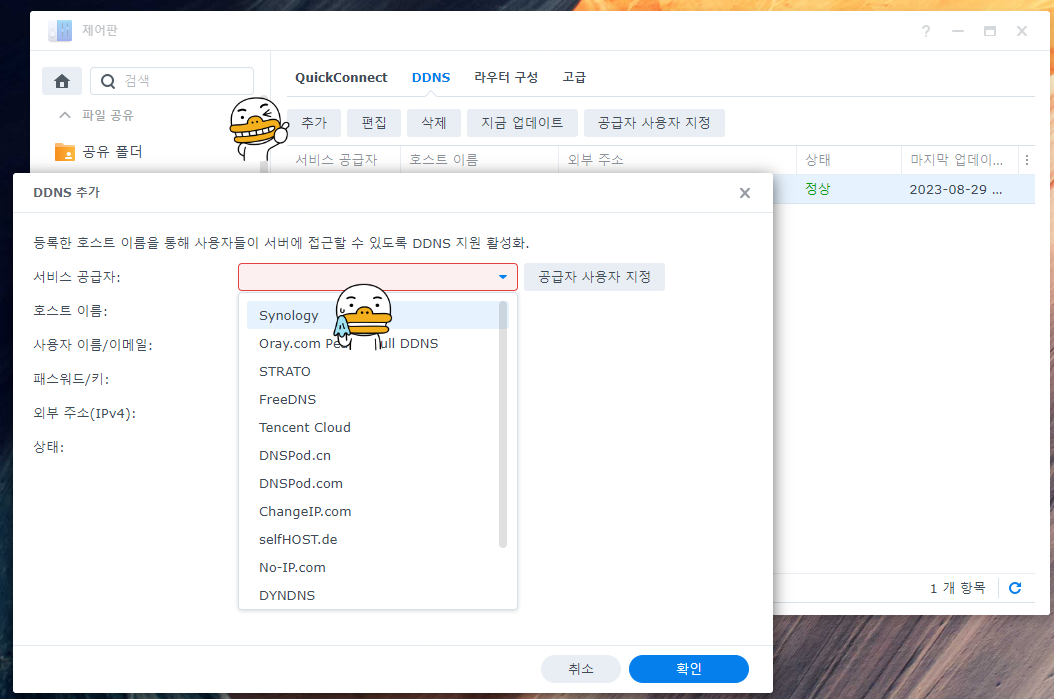Click the Control Panel app icon in title bar

tap(60, 30)
